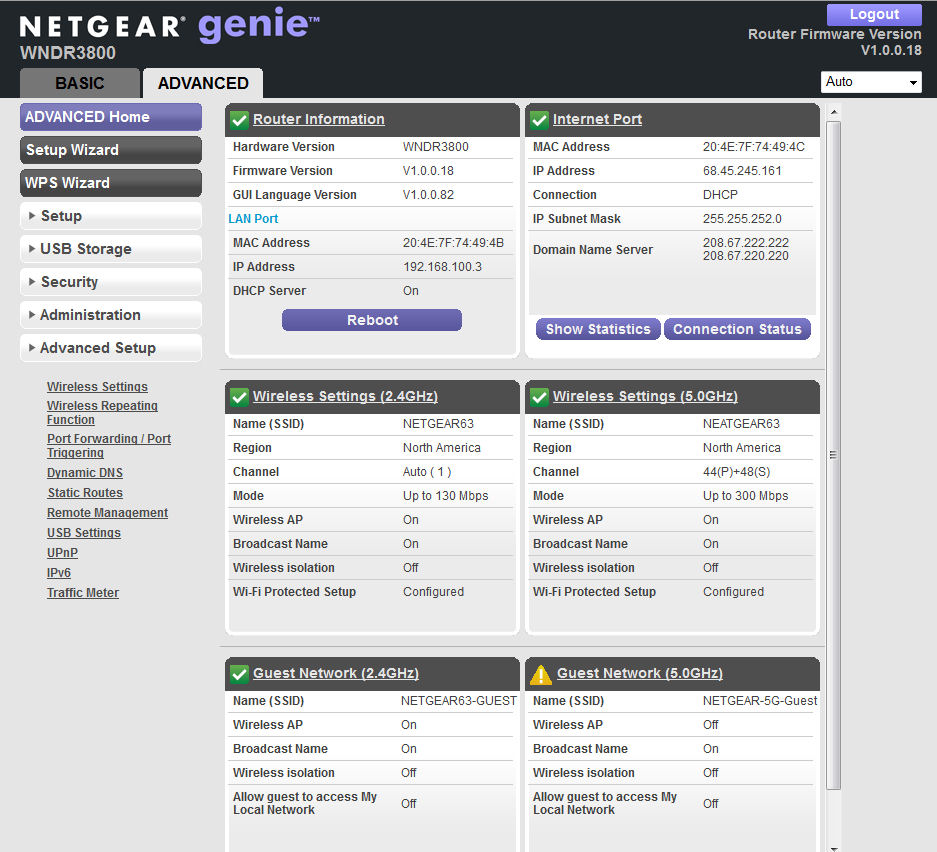
Task: Open Wireless Settings sidebar link
Action: pos(97,387)
